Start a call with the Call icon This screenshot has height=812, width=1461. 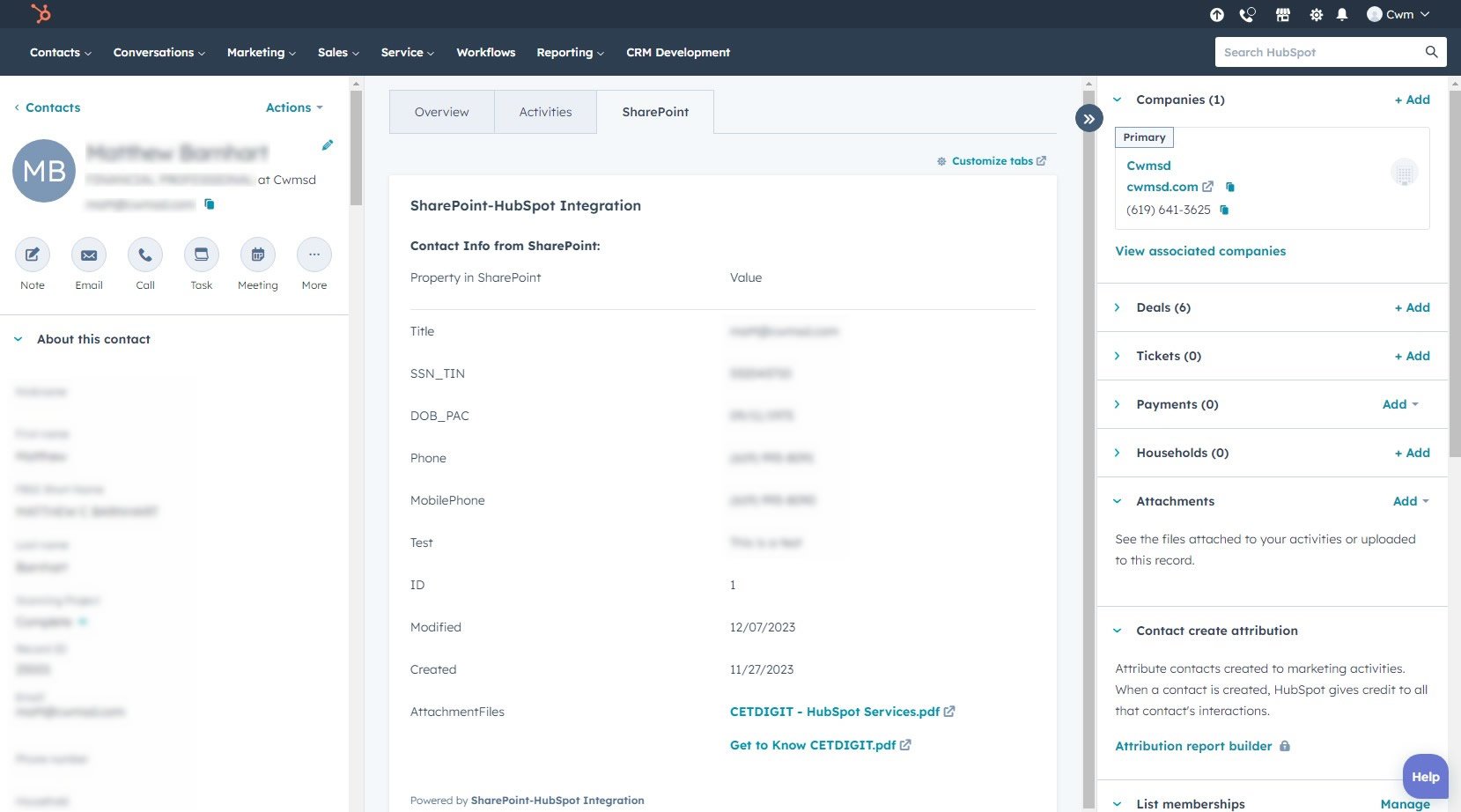tap(144, 255)
